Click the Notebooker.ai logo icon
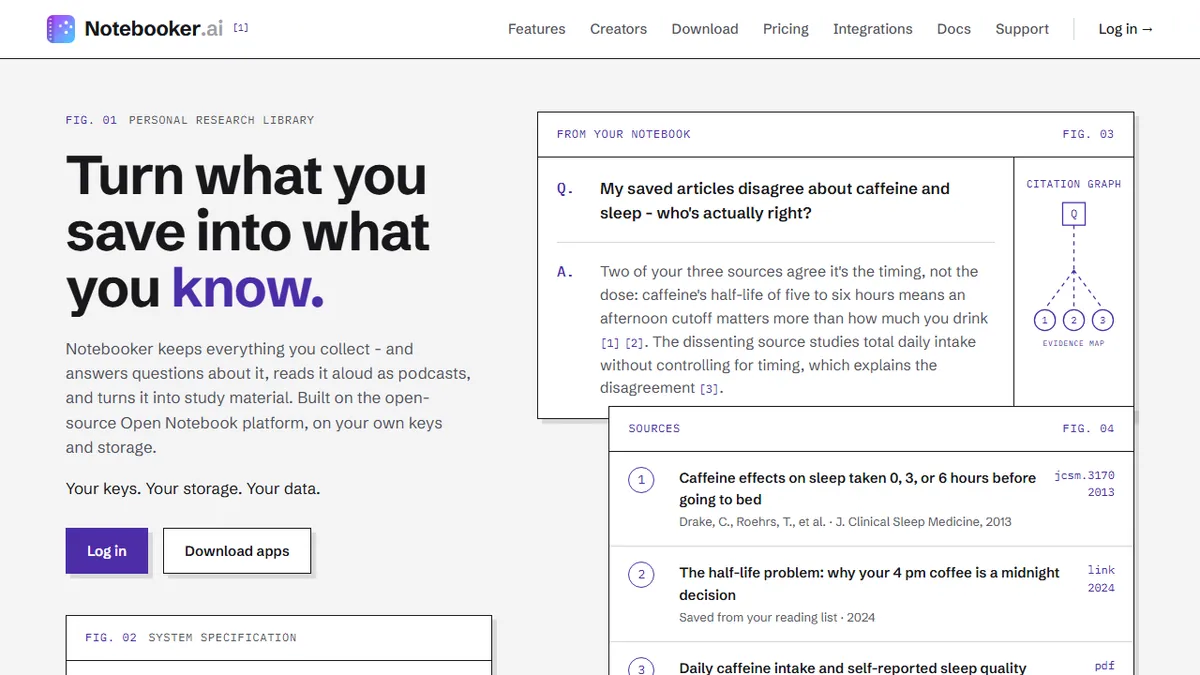This screenshot has width=1200, height=675. click(60, 29)
